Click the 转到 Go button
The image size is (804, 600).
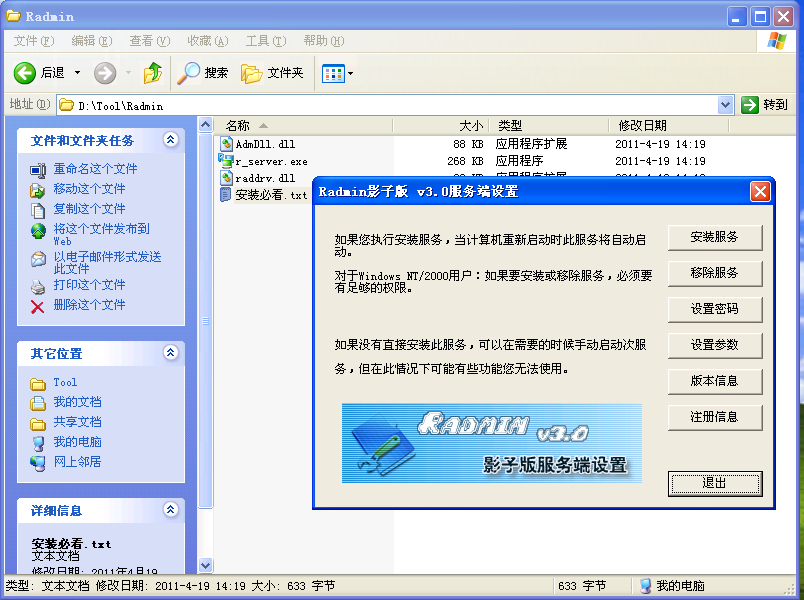[764, 105]
